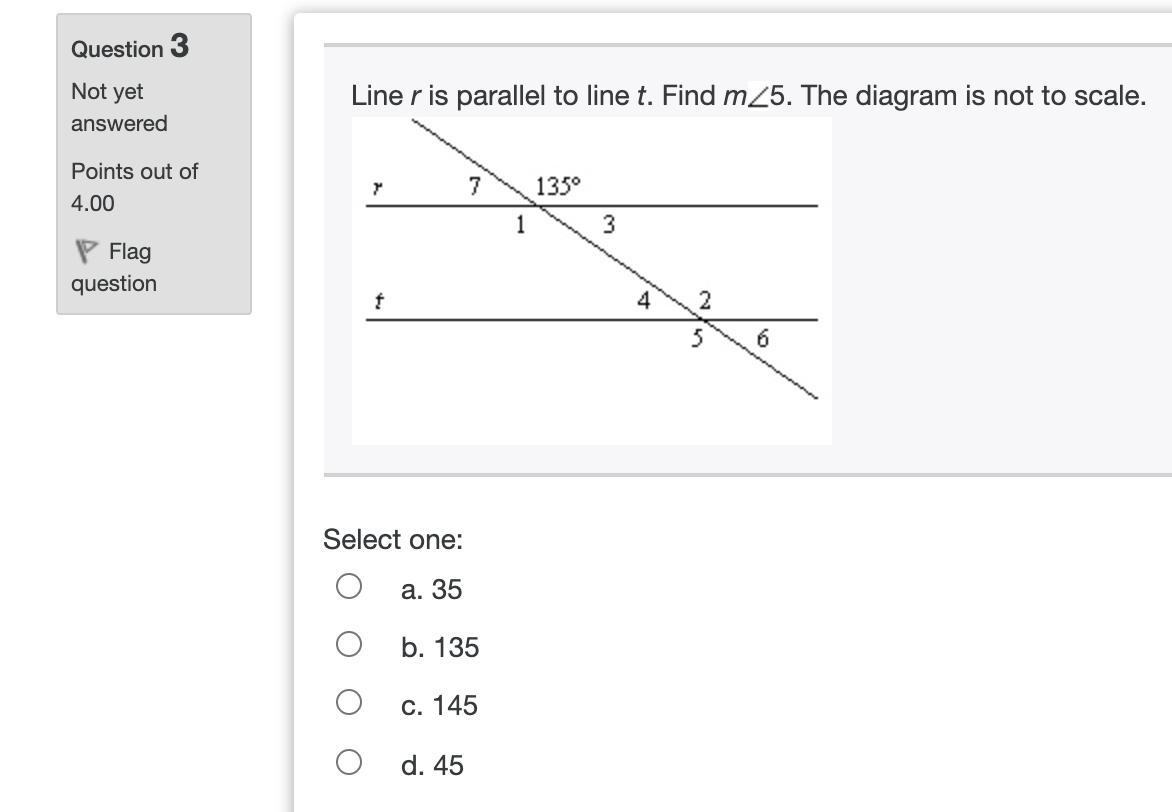Screen dimensions: 1172x812
Task: Click the line r label in diagram
Action: pos(377,188)
